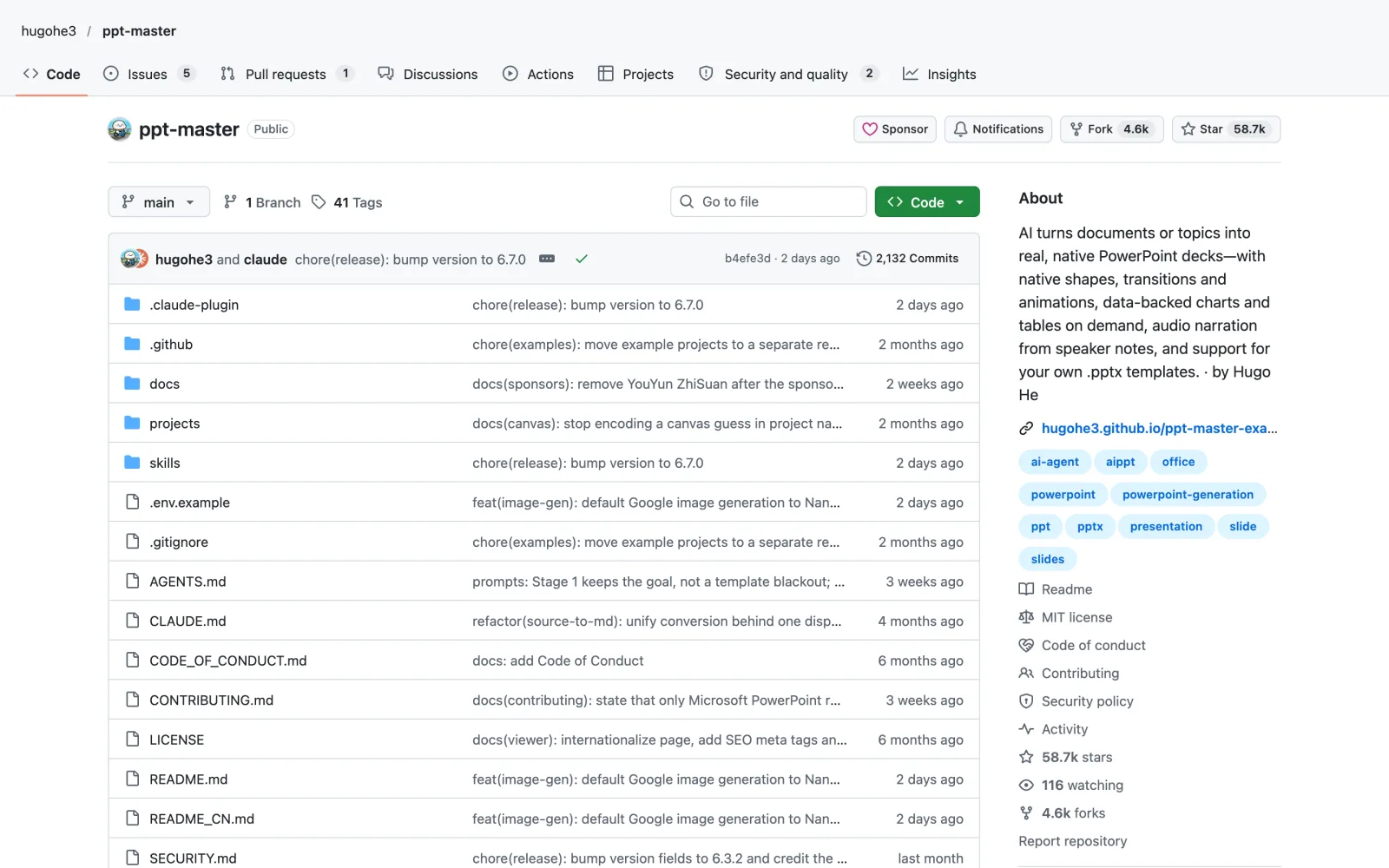Click Report repository

point(1073,841)
